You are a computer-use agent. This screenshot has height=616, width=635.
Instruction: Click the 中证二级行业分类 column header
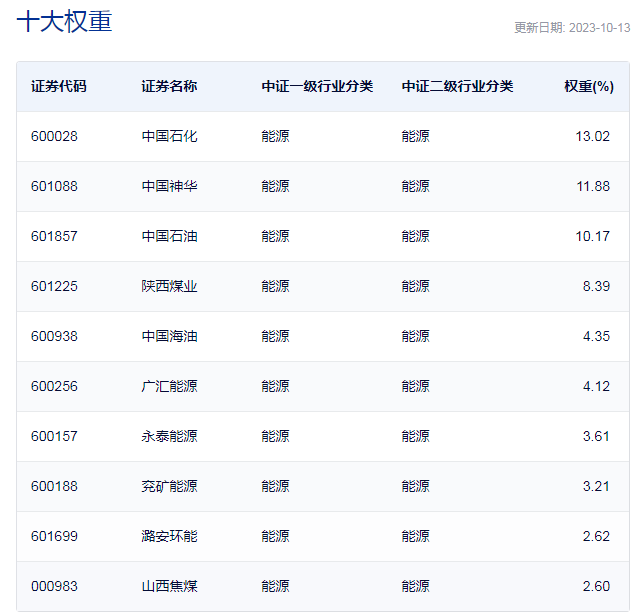pos(457,86)
